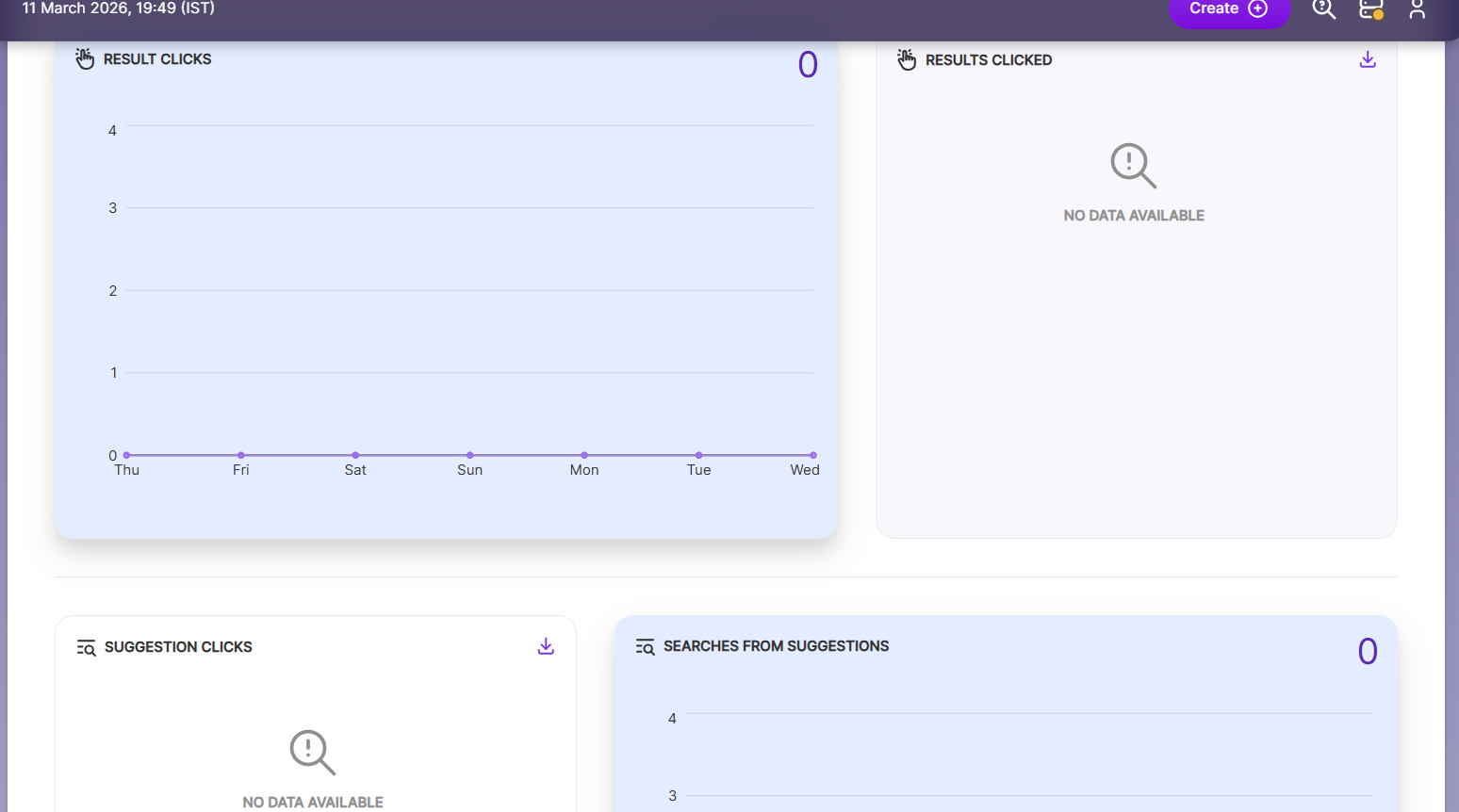The width and height of the screenshot is (1459, 812).
Task: Click the Result Clicks total count 0
Action: point(808,65)
